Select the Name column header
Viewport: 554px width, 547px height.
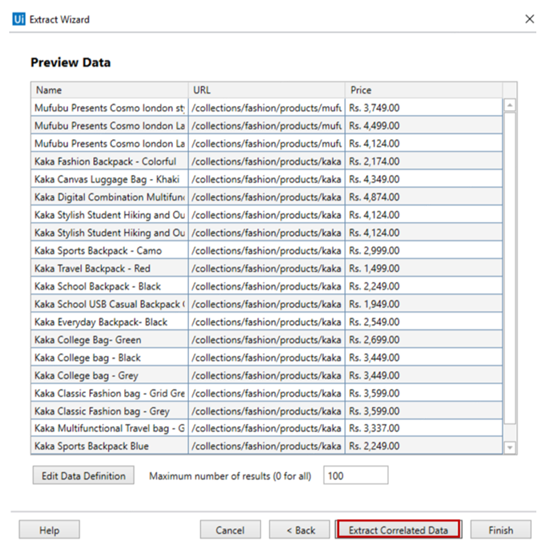tap(109, 90)
